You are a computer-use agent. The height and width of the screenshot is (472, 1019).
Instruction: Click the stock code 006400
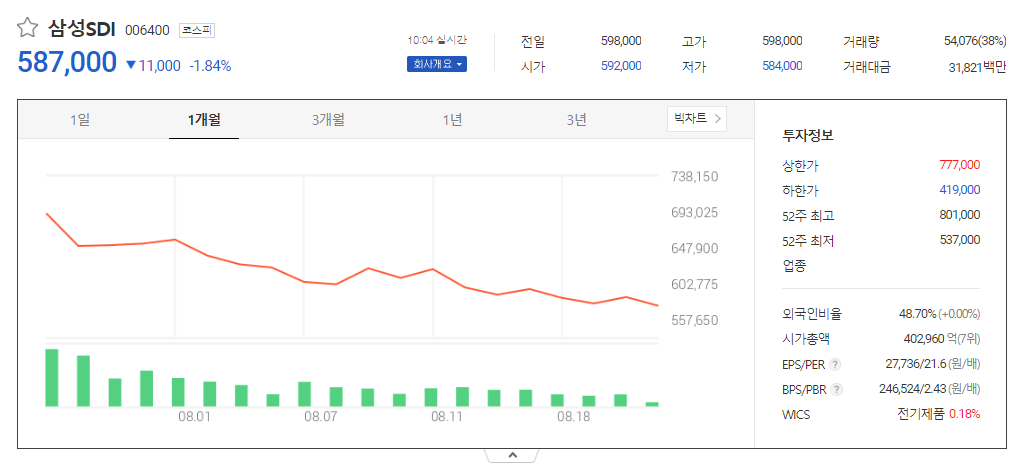(148, 31)
